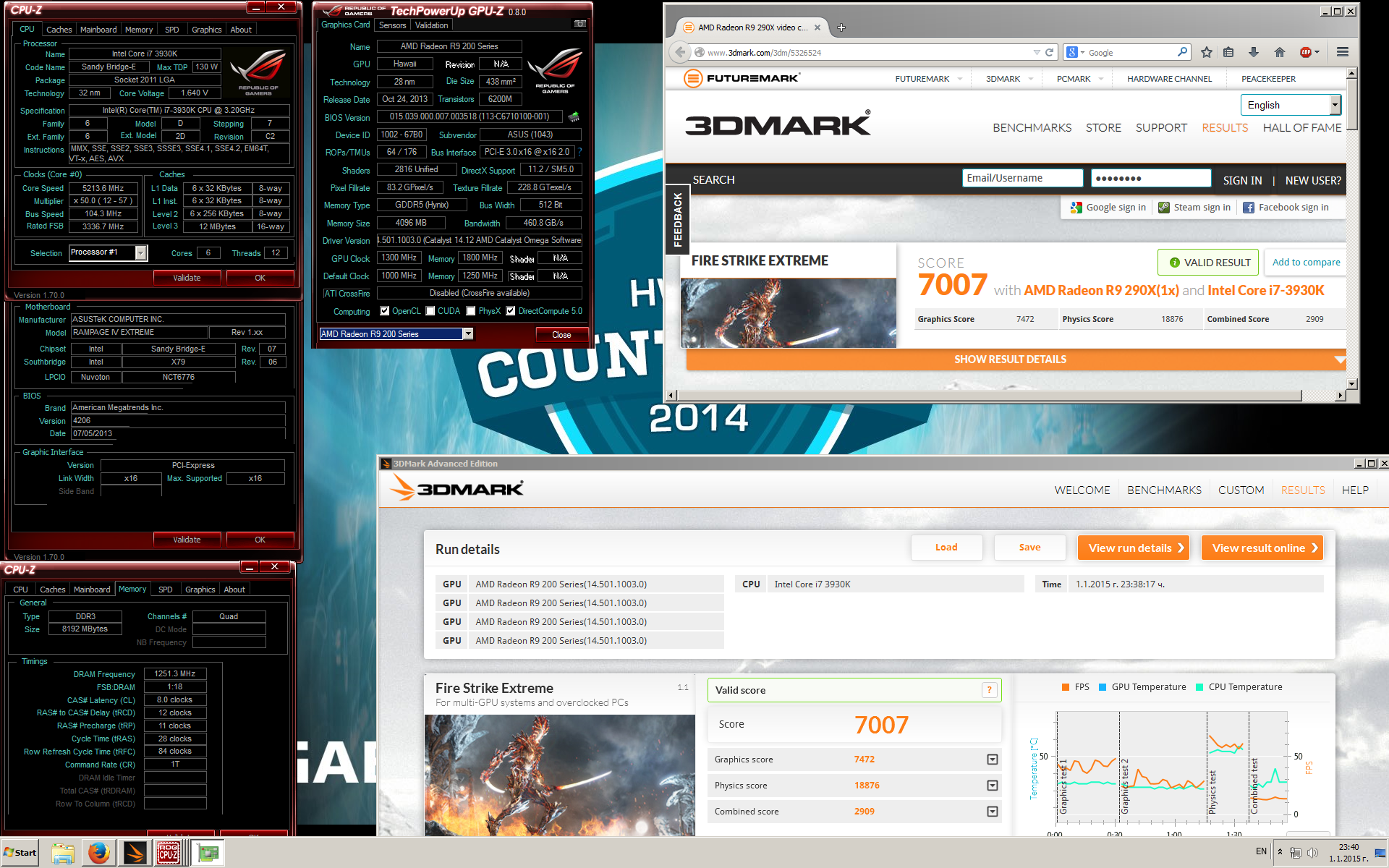Open BENCHMARKS in 3DMark app menu
1389x868 pixels.
coord(1164,490)
